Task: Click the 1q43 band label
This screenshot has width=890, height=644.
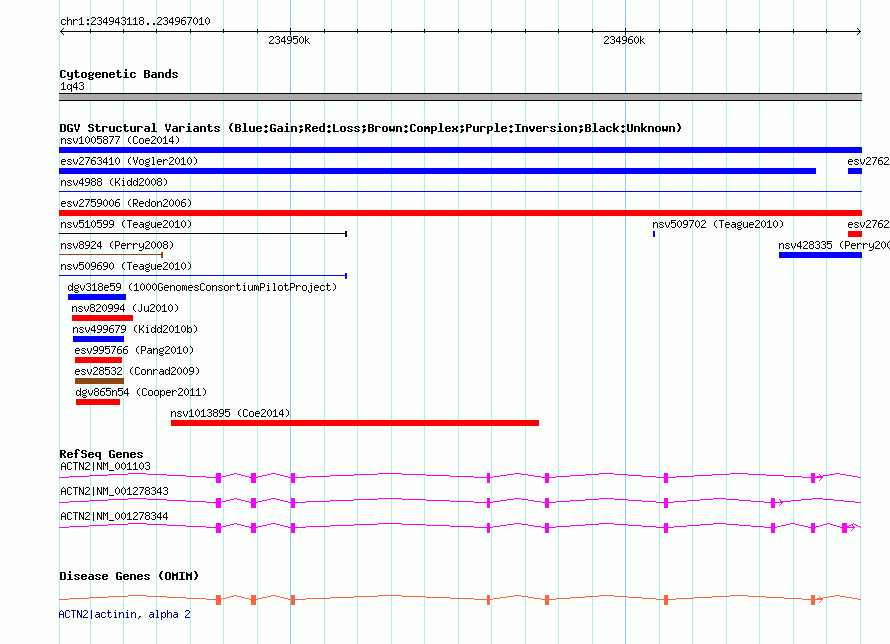Action: [x=72, y=86]
